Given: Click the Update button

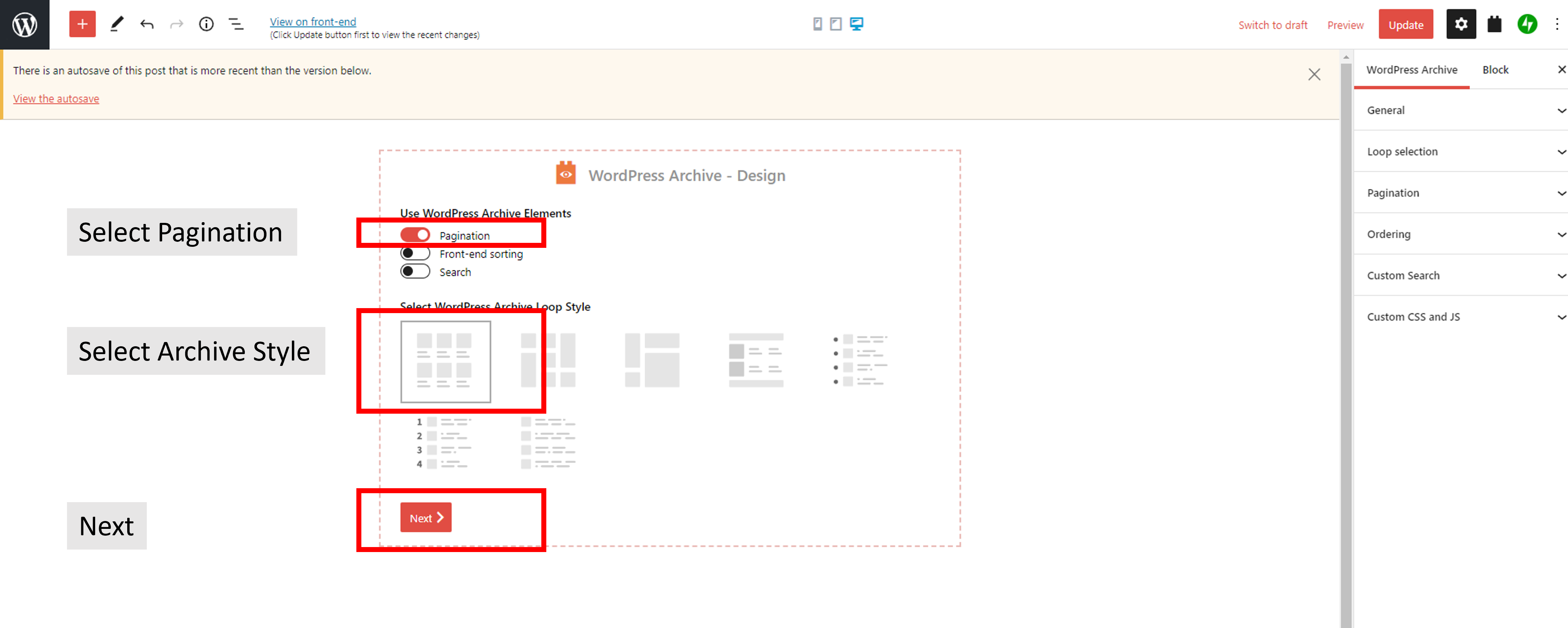Looking at the screenshot, I should pos(1405,24).
